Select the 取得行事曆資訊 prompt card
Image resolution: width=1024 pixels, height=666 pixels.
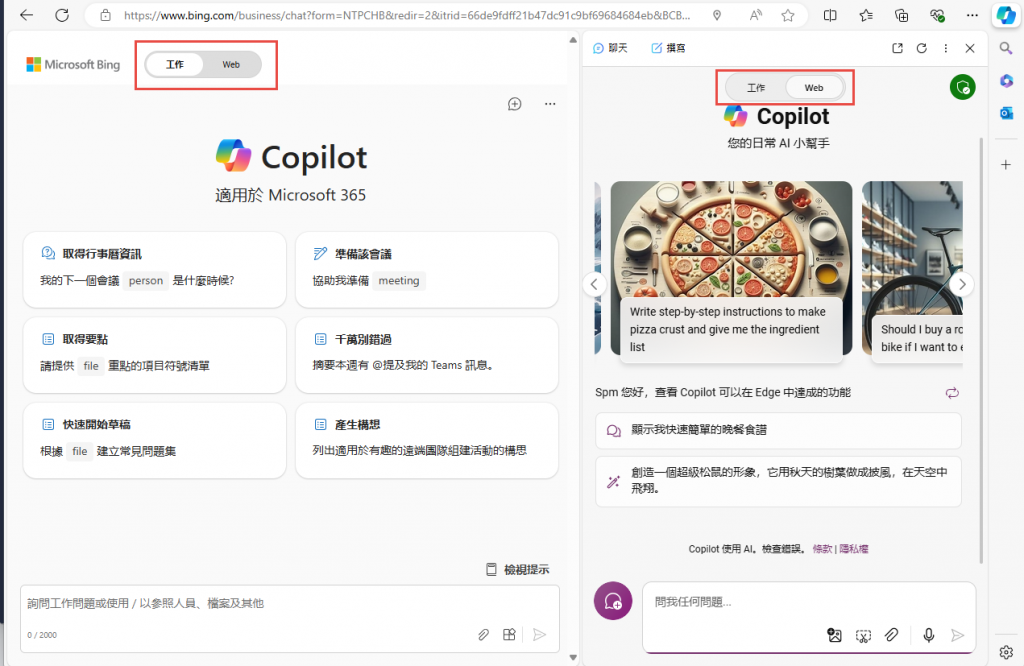154,269
